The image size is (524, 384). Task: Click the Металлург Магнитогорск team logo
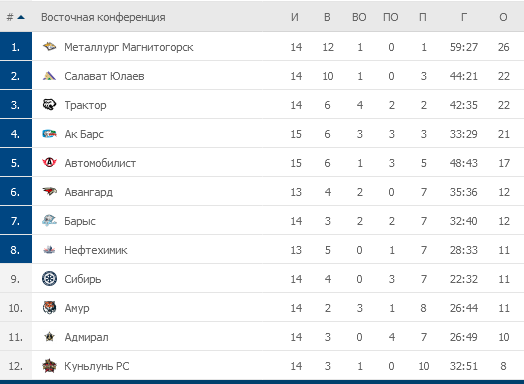tap(49, 47)
